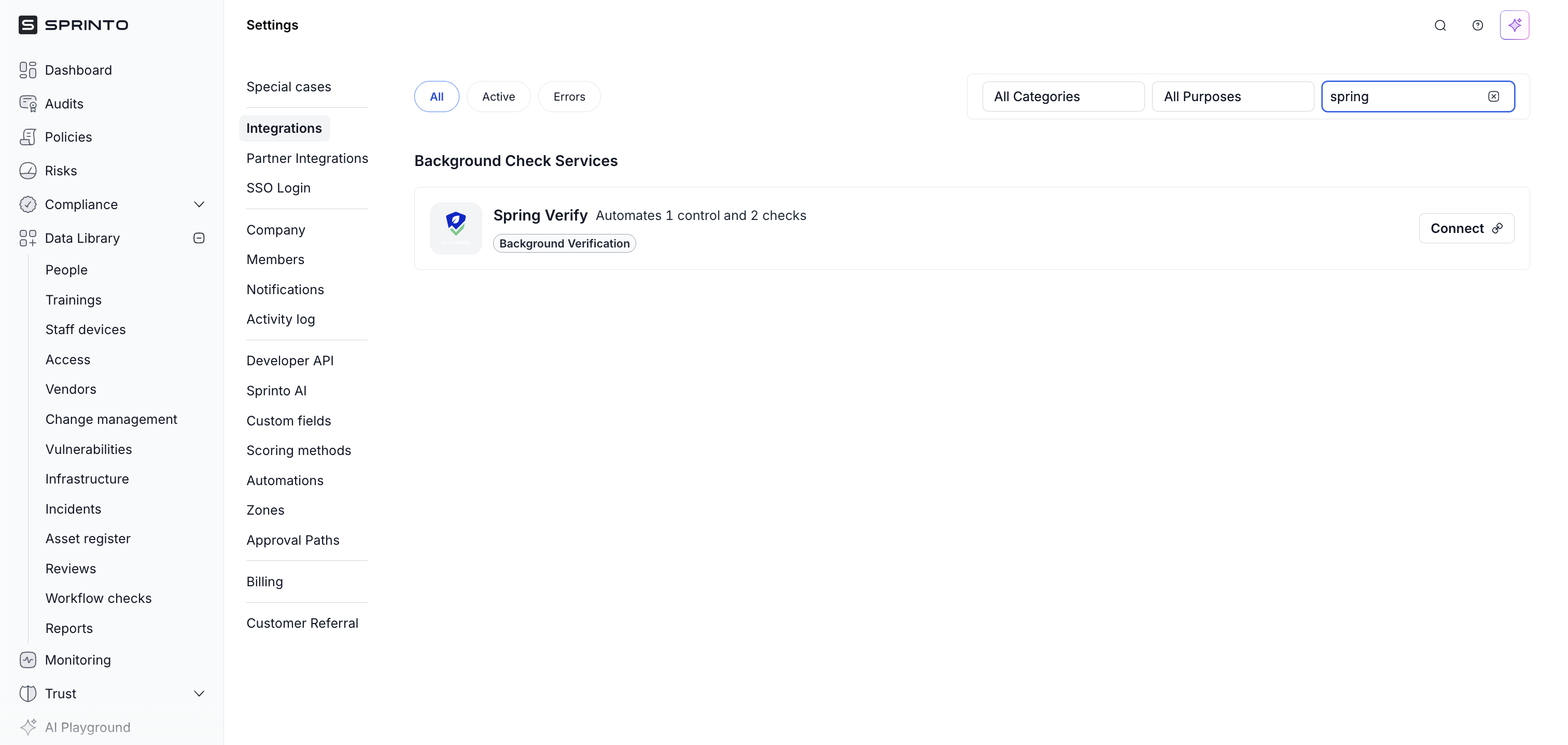
Task: Open Dashboard from the sidebar
Action: point(78,70)
